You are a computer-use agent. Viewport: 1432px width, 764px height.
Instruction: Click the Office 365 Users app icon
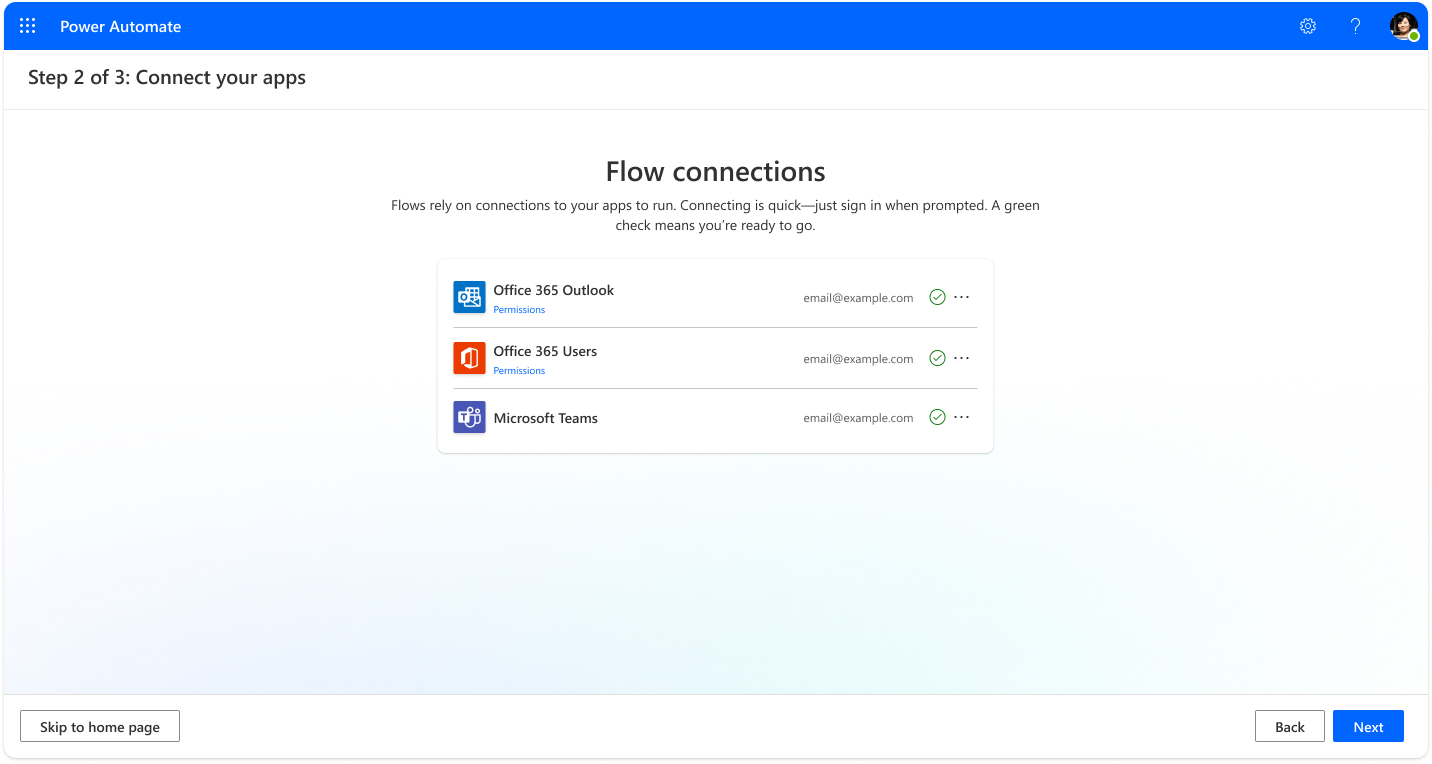[469, 358]
